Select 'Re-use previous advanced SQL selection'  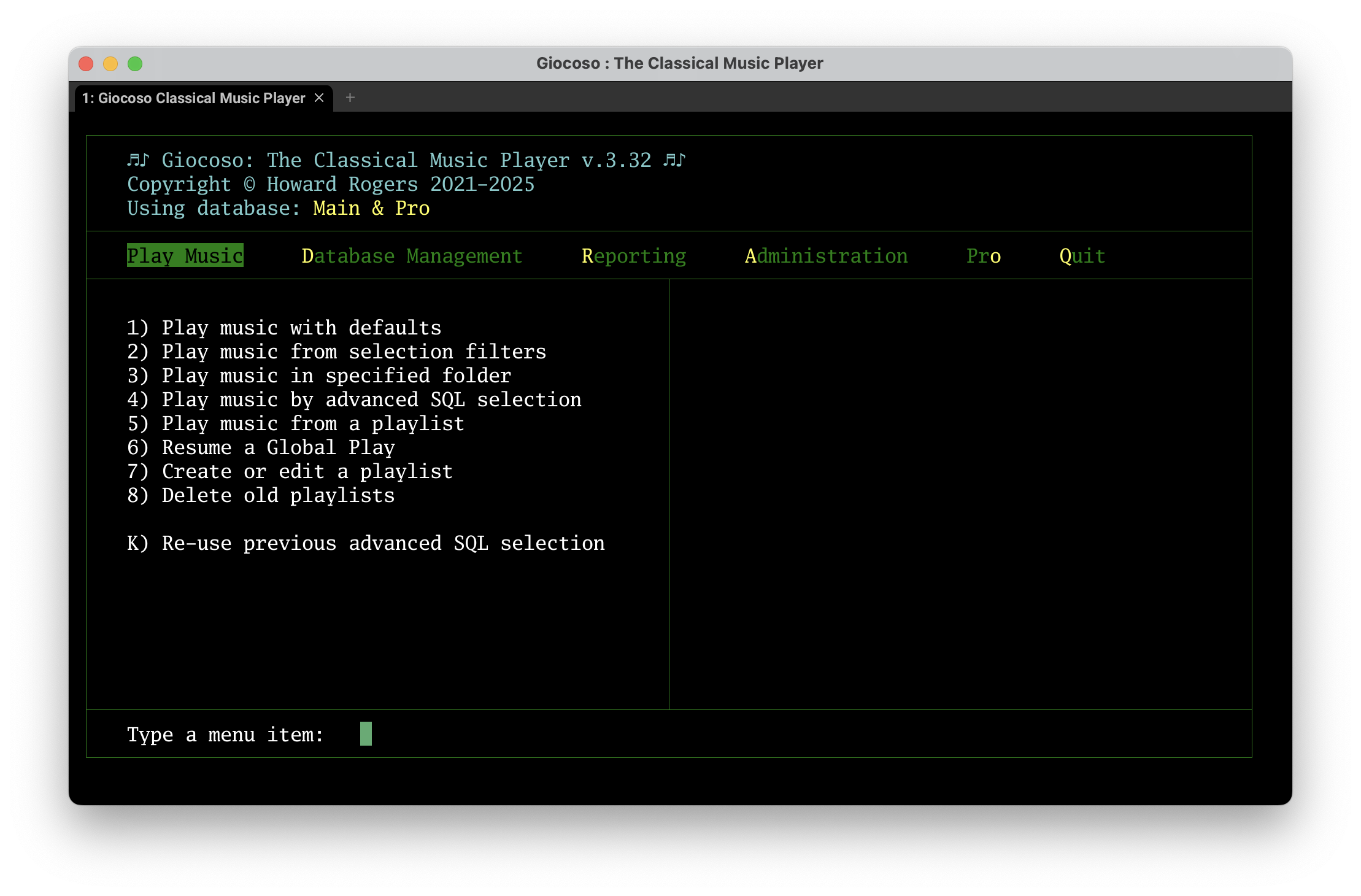(366, 543)
